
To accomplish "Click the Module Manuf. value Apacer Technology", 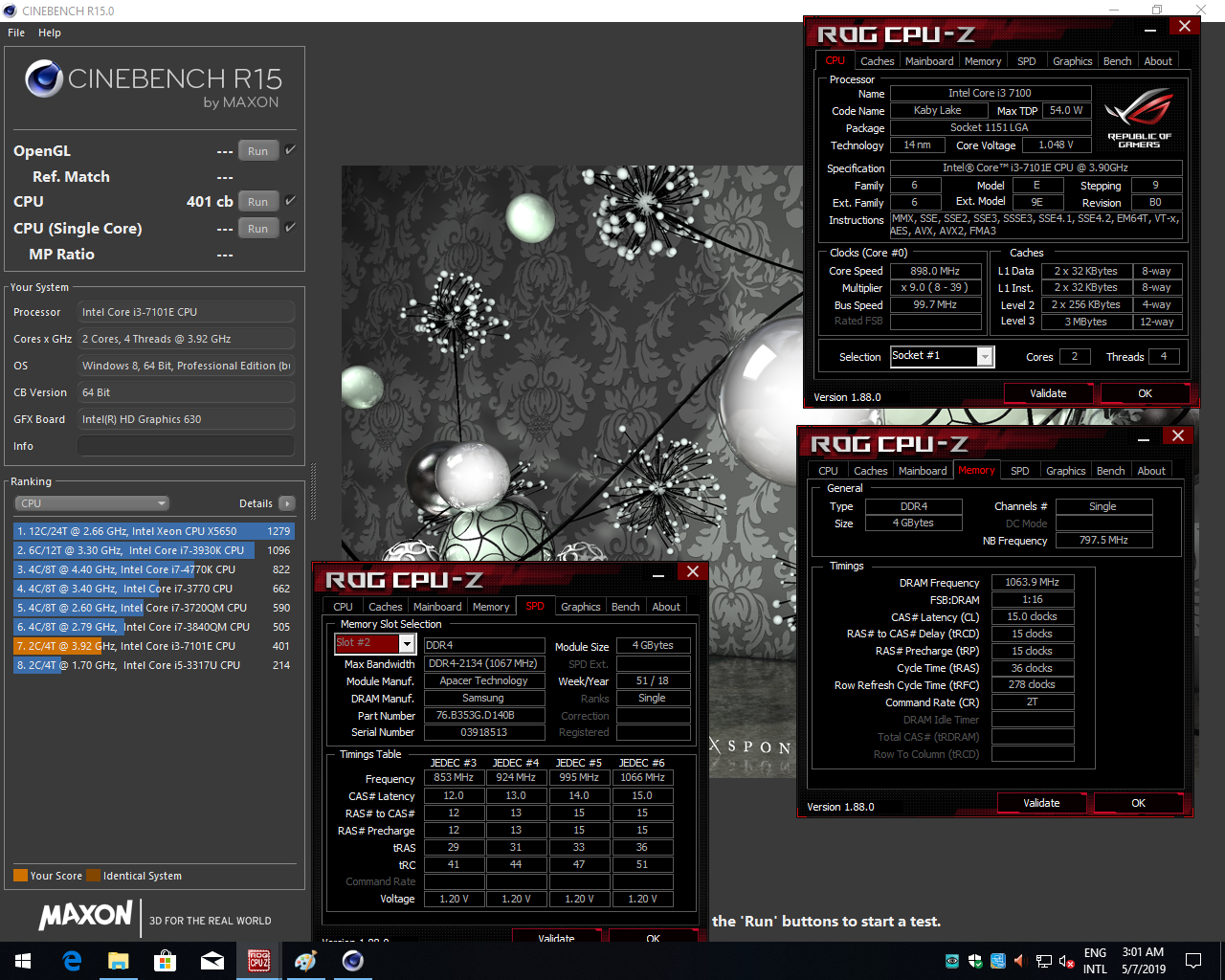I will pos(484,680).
